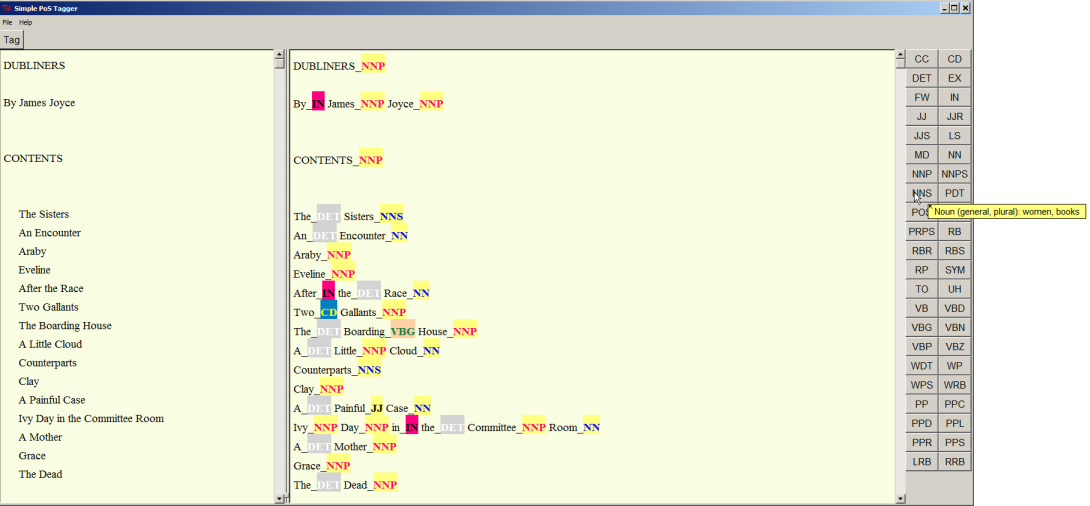Open the Help menu
Viewport: 1090px width, 506px height.
[x=26, y=22]
